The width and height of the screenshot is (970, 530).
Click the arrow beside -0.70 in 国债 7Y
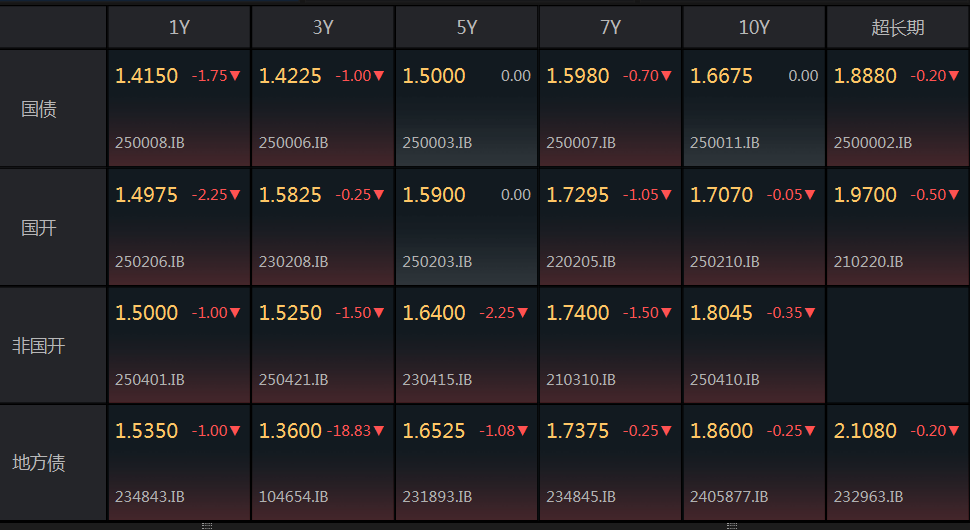click(666, 76)
